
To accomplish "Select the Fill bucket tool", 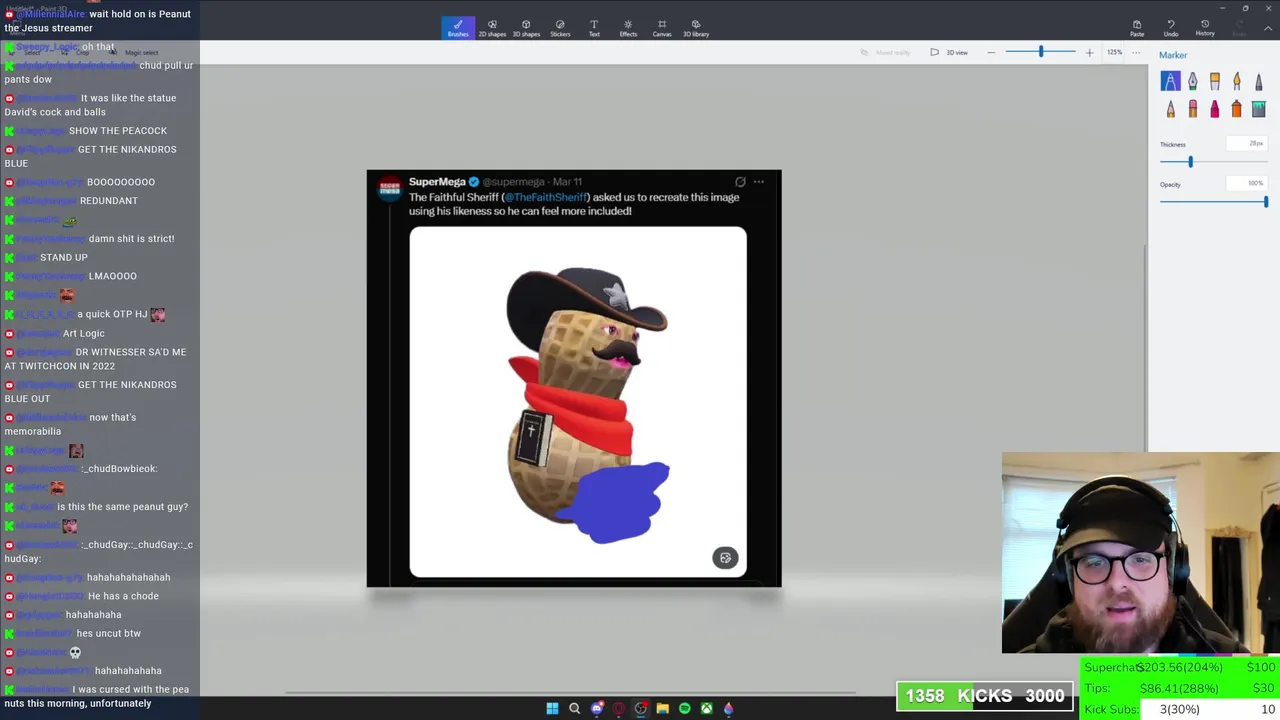I will click(1259, 109).
